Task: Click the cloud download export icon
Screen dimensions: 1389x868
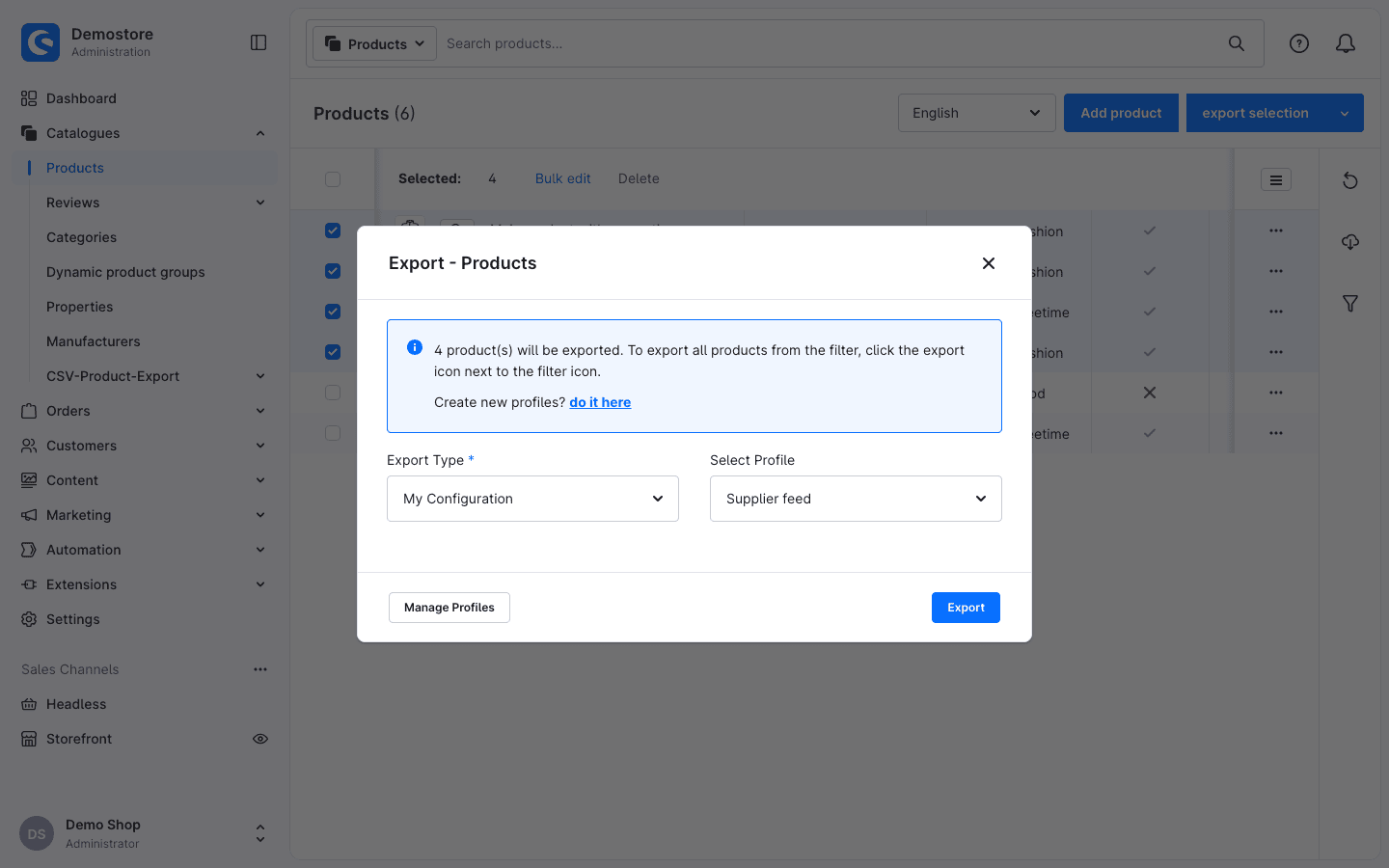Action: pos(1350,241)
